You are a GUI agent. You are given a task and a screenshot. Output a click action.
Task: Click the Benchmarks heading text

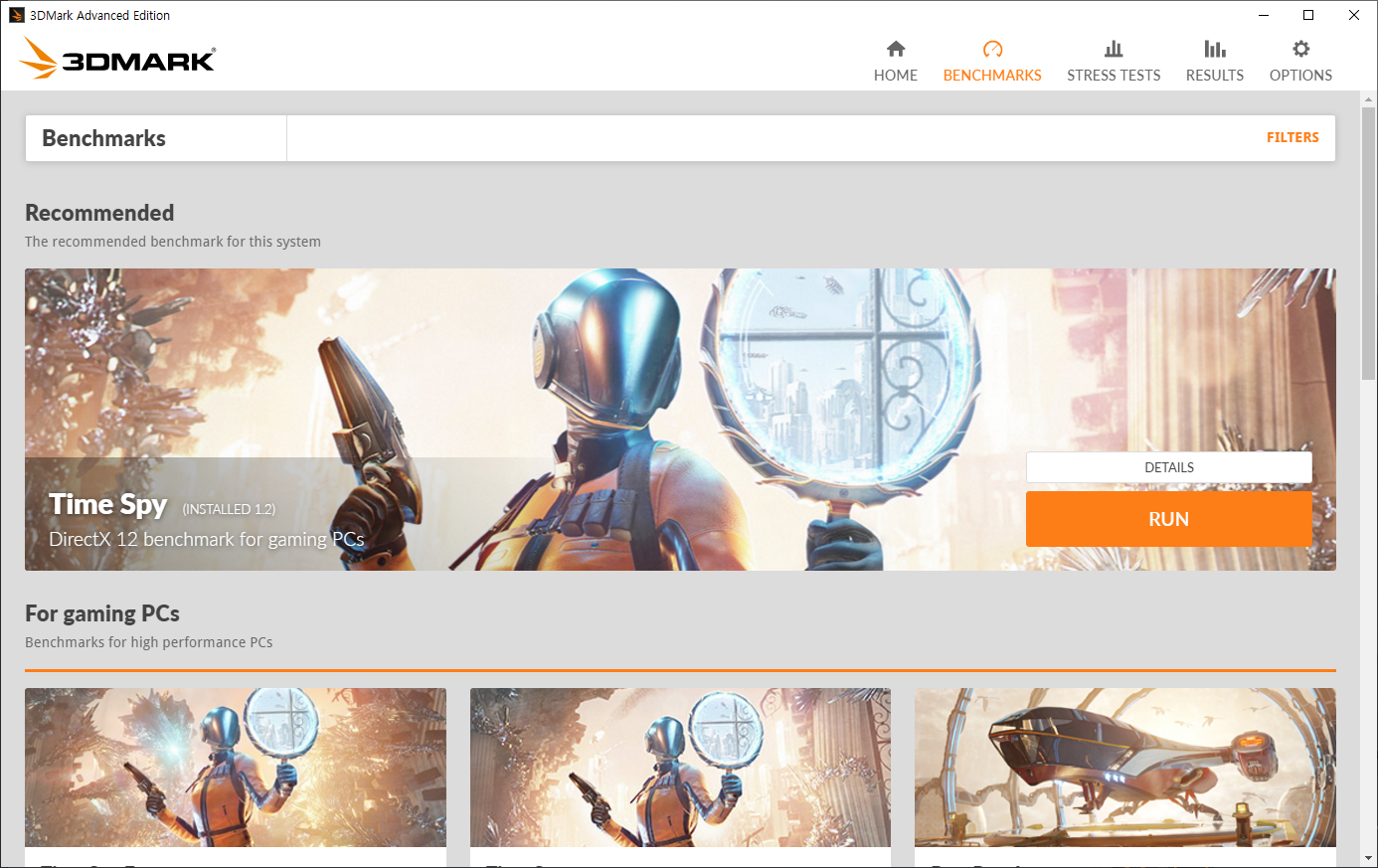click(103, 138)
